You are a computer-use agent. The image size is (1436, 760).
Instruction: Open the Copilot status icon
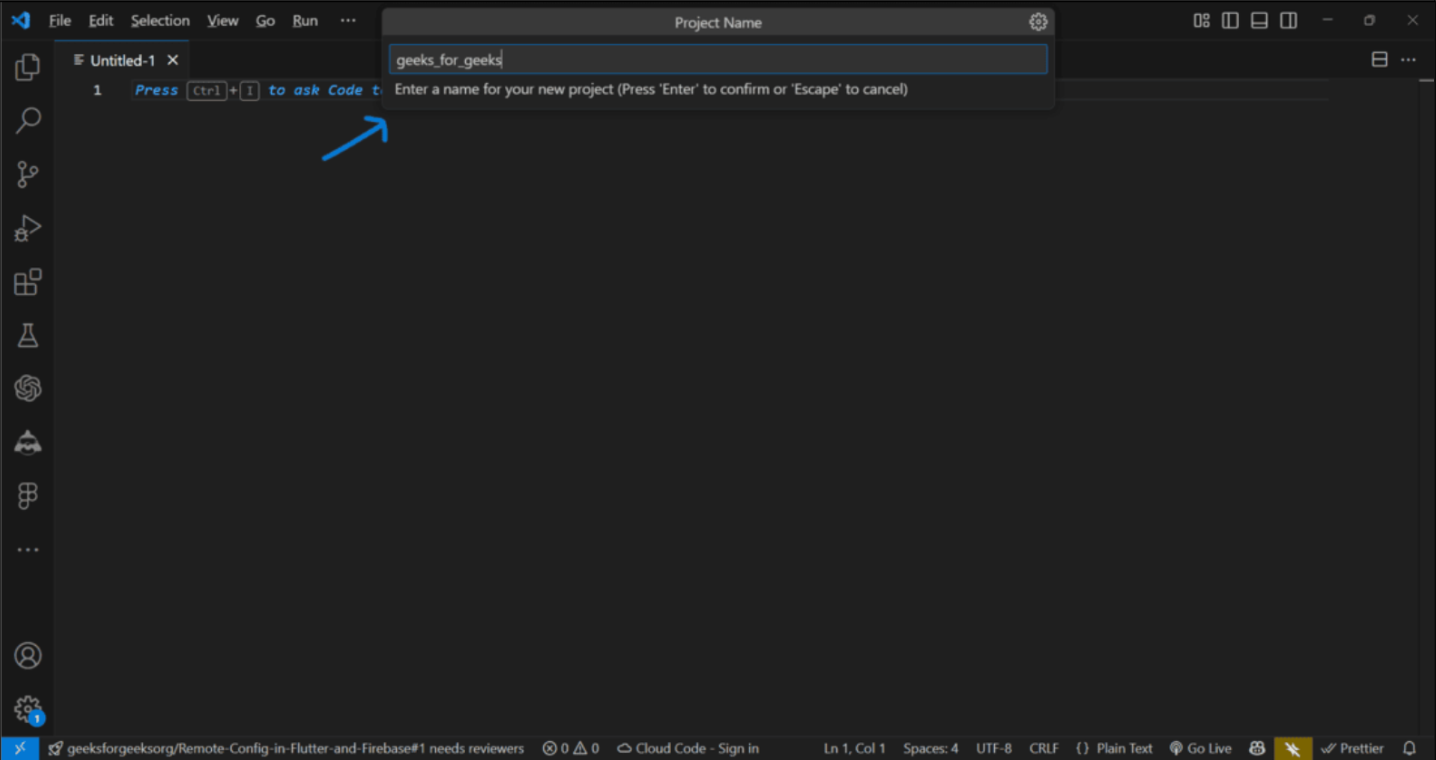pyautogui.click(x=1257, y=748)
